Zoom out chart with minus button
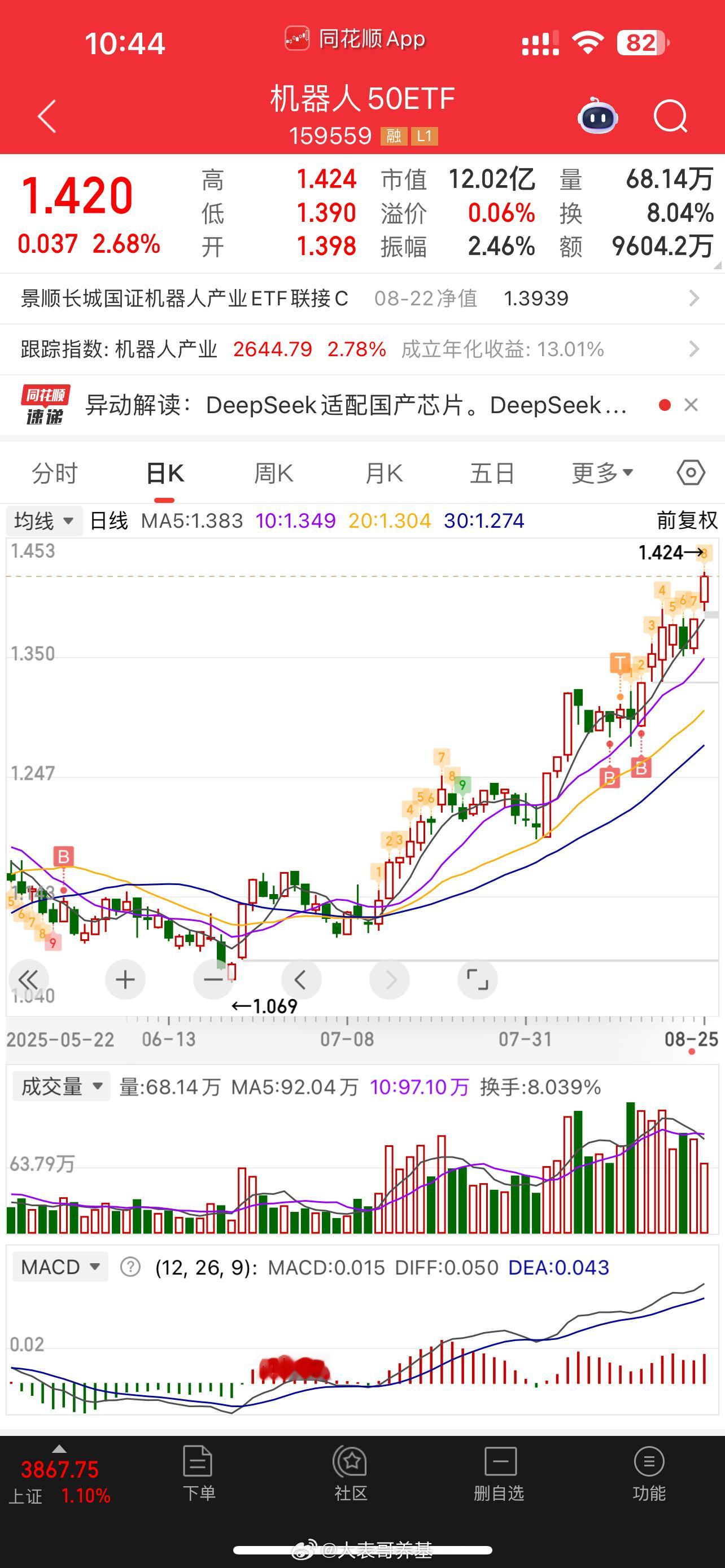This screenshot has height=1568, width=725. click(x=213, y=979)
